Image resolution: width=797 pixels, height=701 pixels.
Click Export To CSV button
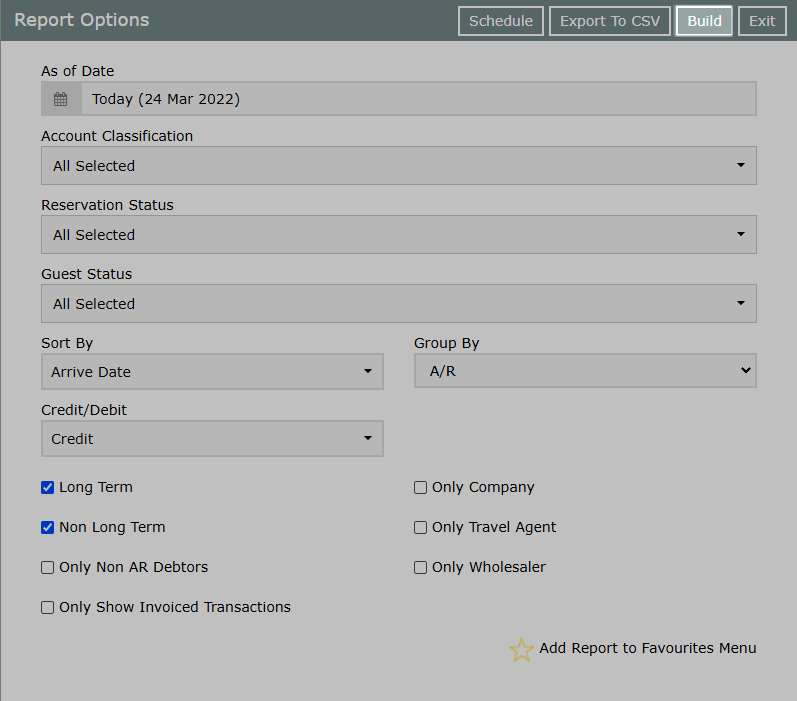point(610,21)
